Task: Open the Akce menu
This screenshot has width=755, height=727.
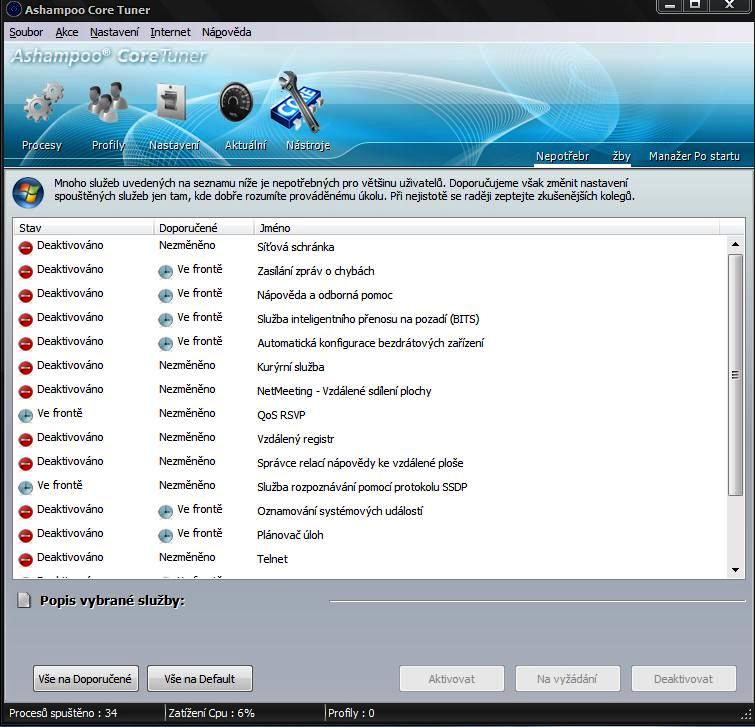Action: (67, 32)
